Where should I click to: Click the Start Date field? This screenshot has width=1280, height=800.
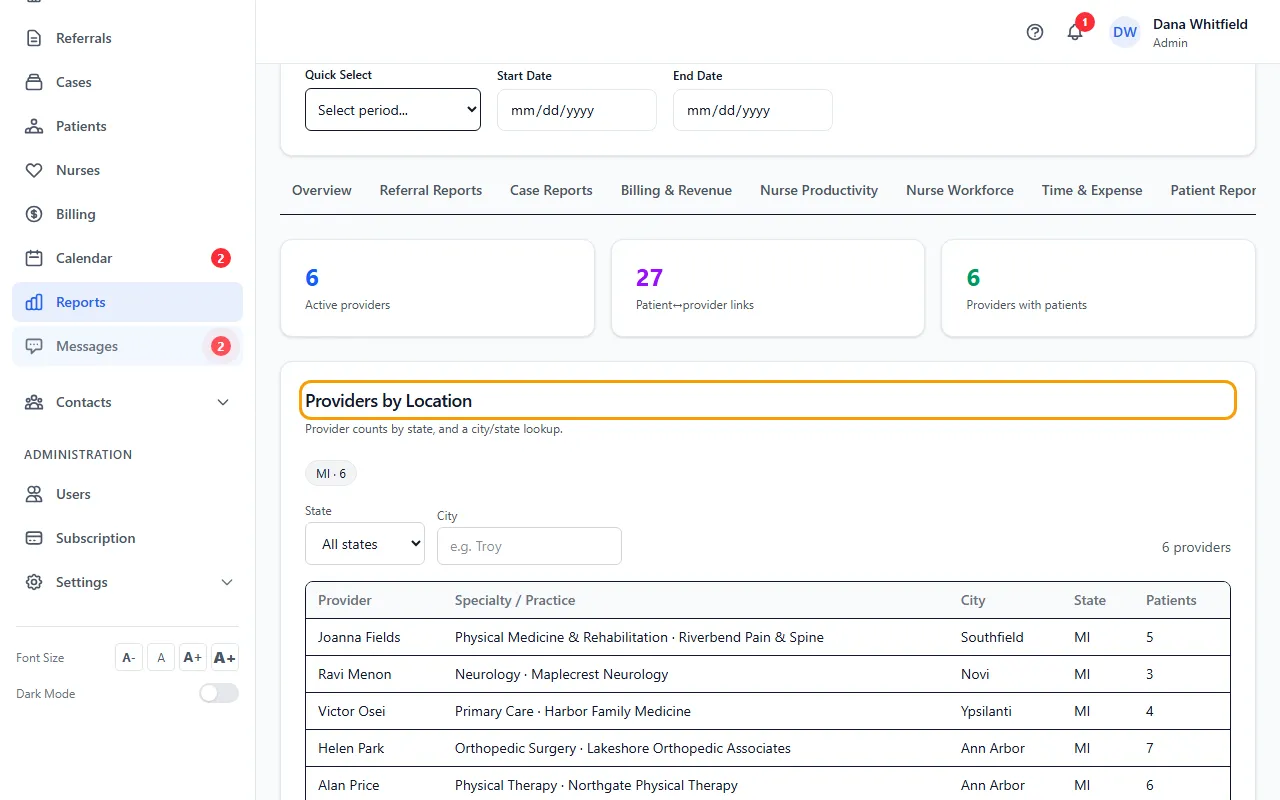[577, 110]
